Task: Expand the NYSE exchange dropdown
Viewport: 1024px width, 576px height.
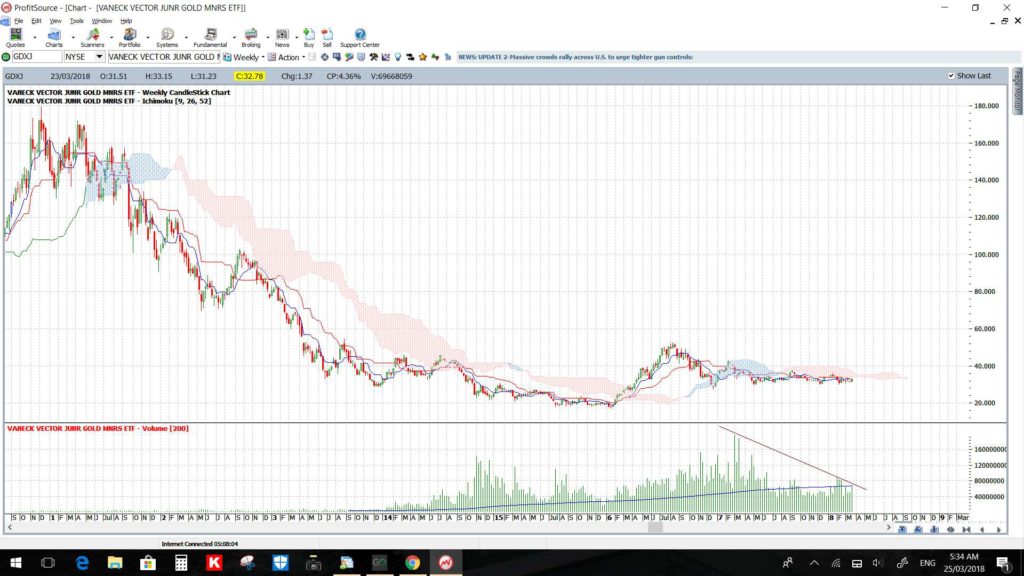Action: (x=99, y=57)
